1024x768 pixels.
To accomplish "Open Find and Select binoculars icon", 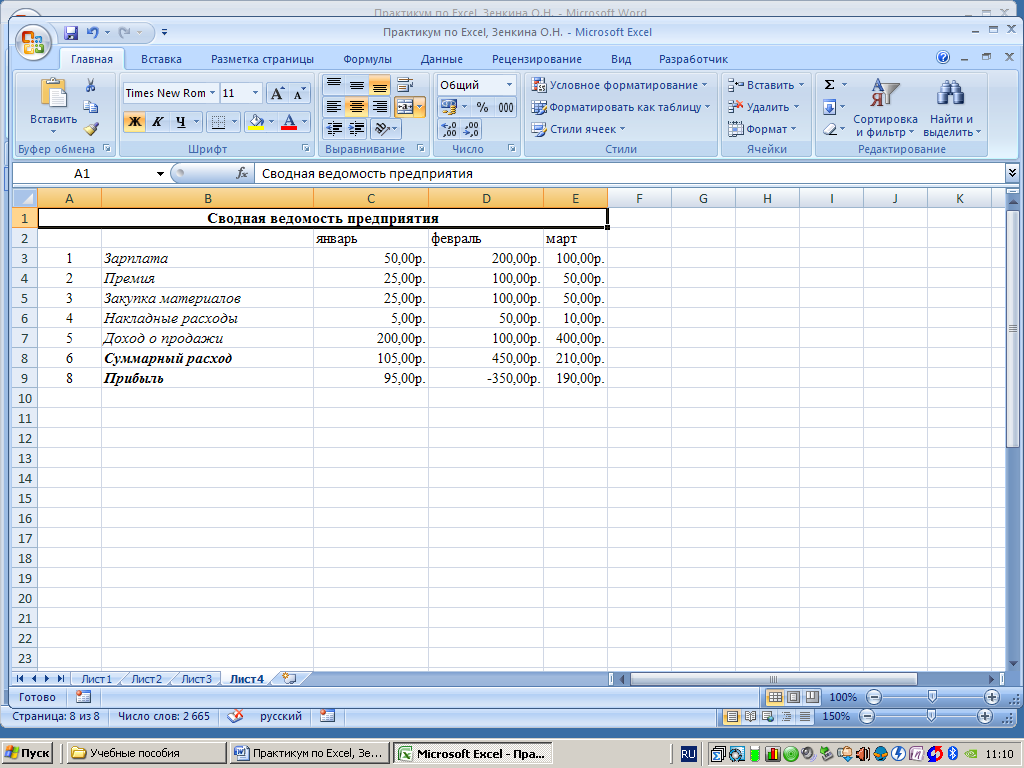I will [951, 93].
